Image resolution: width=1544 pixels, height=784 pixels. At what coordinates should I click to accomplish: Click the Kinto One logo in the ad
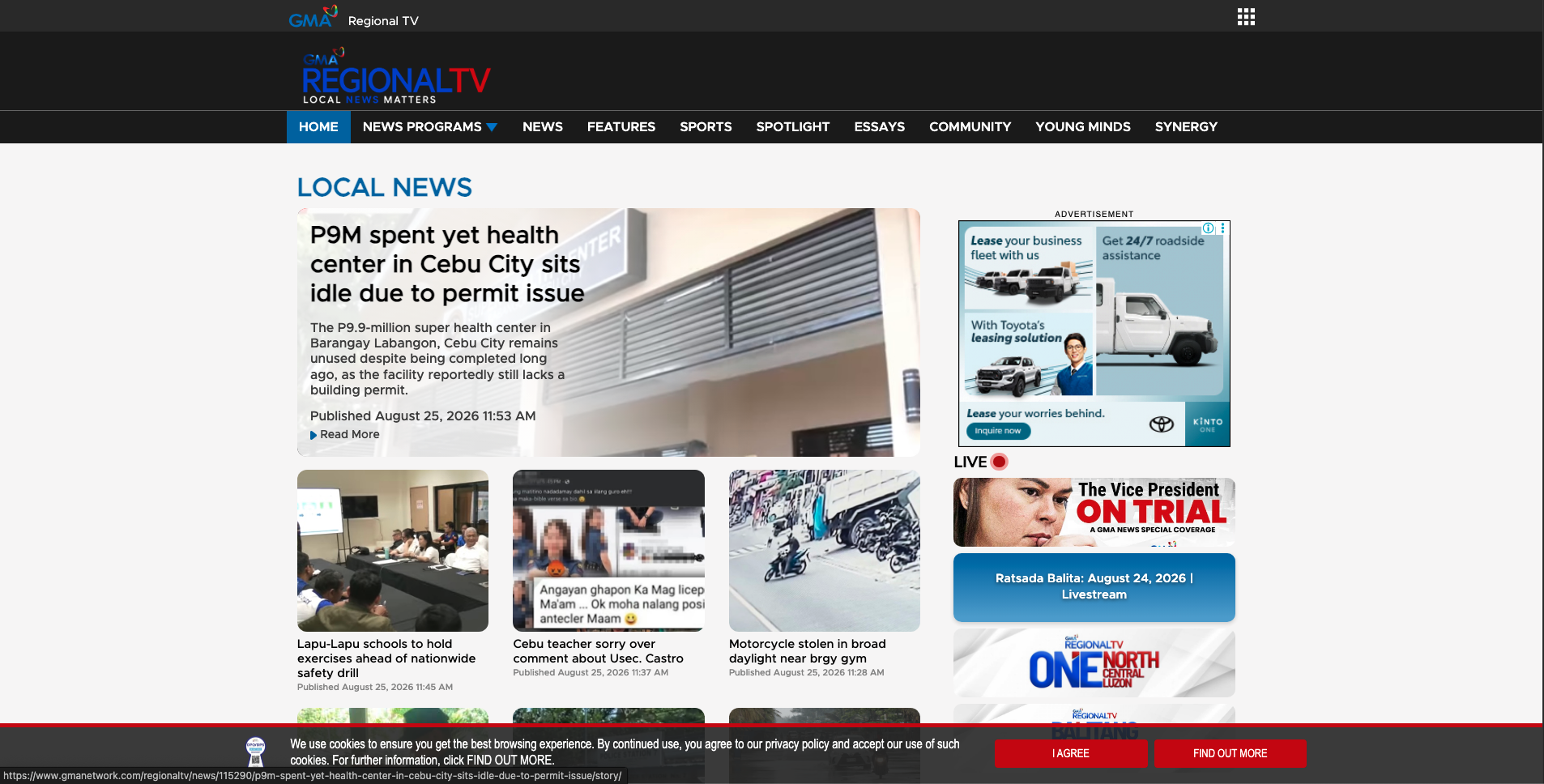pos(1208,424)
